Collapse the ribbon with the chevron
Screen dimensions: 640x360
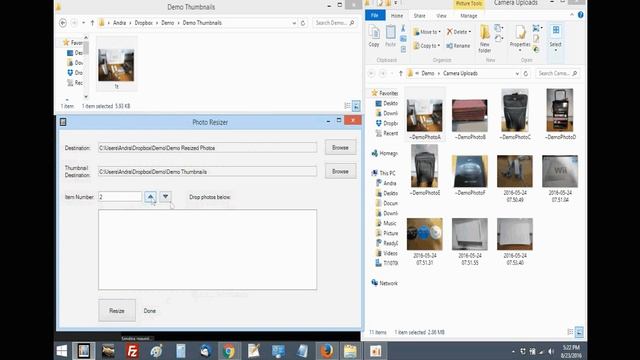[572, 15]
